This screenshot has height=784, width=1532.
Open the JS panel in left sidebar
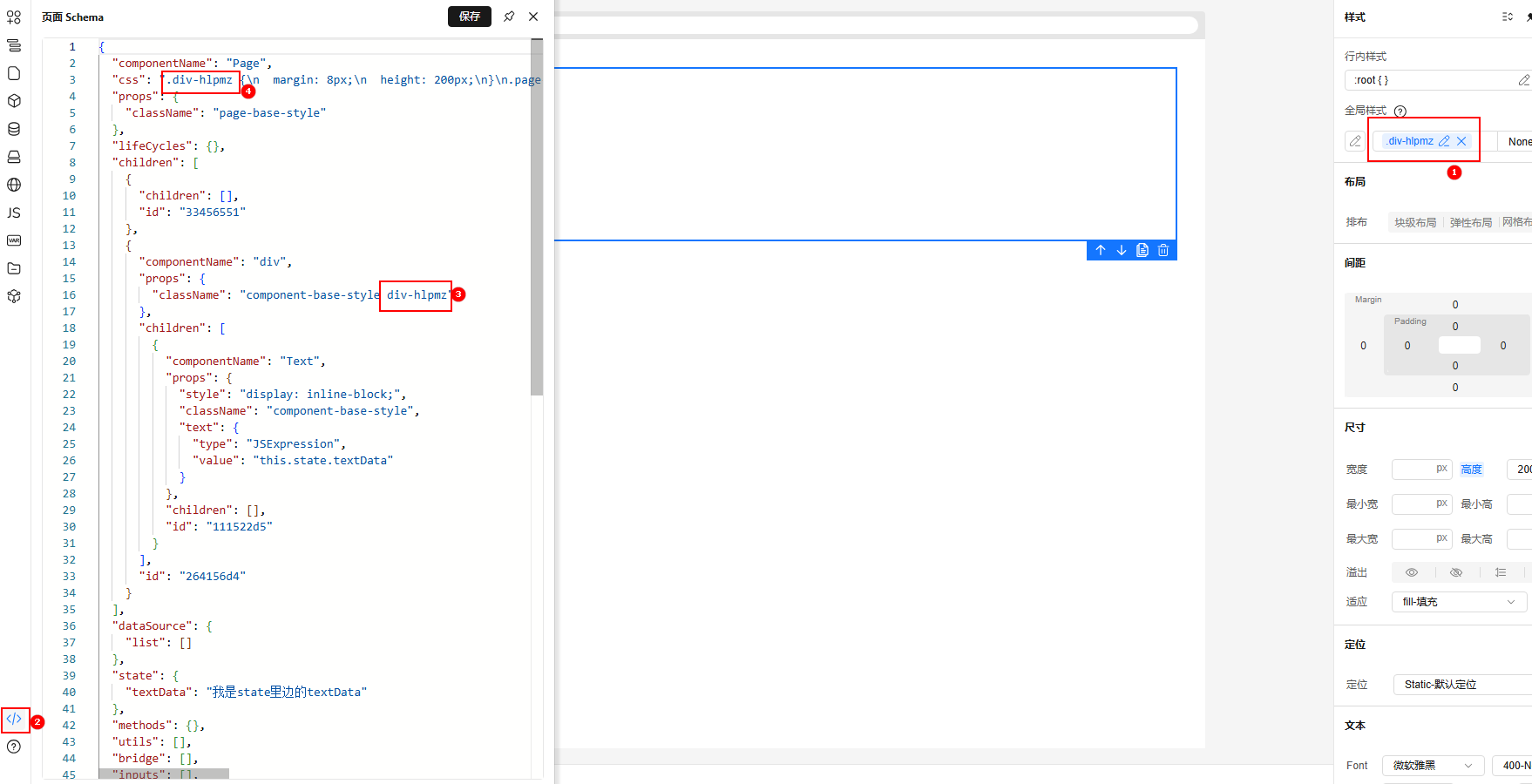click(14, 213)
